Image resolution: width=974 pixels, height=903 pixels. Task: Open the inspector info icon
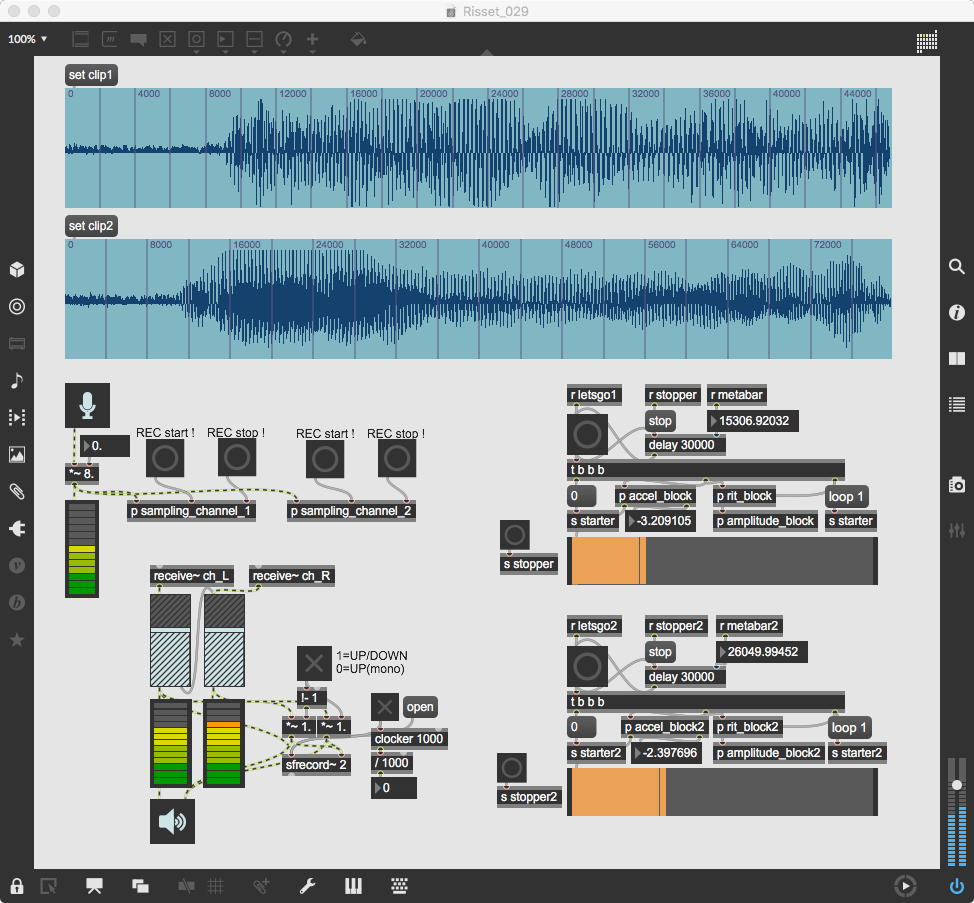tap(957, 313)
